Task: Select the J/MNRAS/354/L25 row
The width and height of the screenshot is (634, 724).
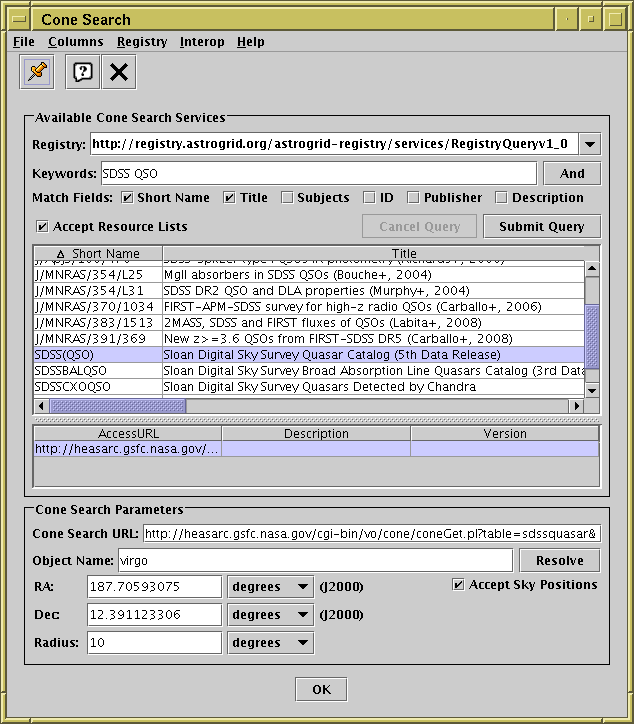Action: [309, 275]
